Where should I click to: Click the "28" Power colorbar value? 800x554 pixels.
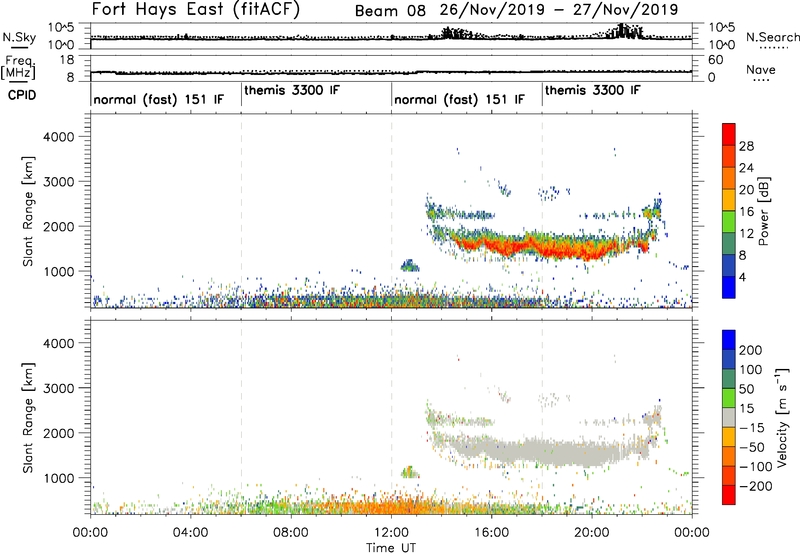point(746,146)
